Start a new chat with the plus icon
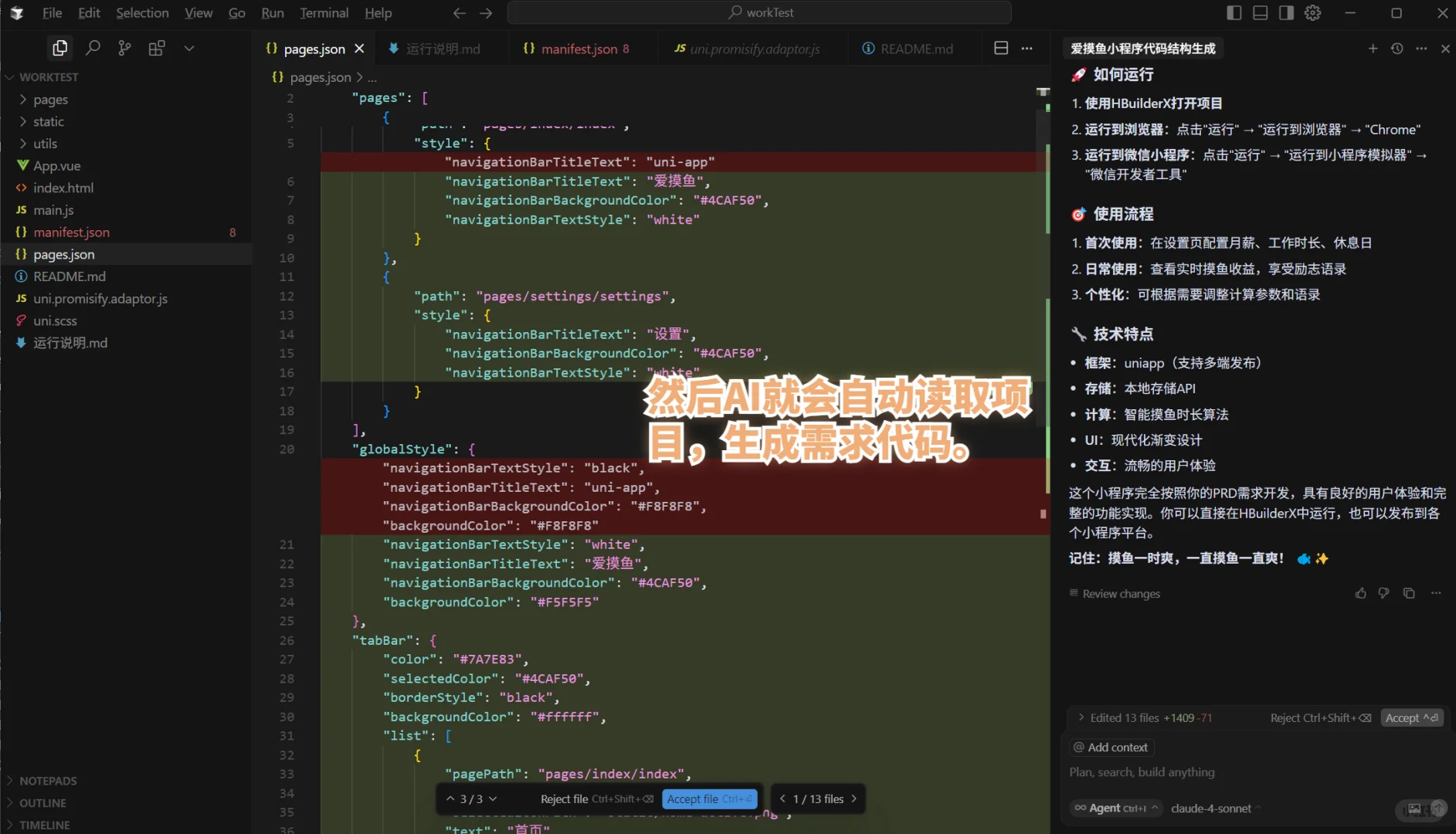 pyautogui.click(x=1373, y=48)
